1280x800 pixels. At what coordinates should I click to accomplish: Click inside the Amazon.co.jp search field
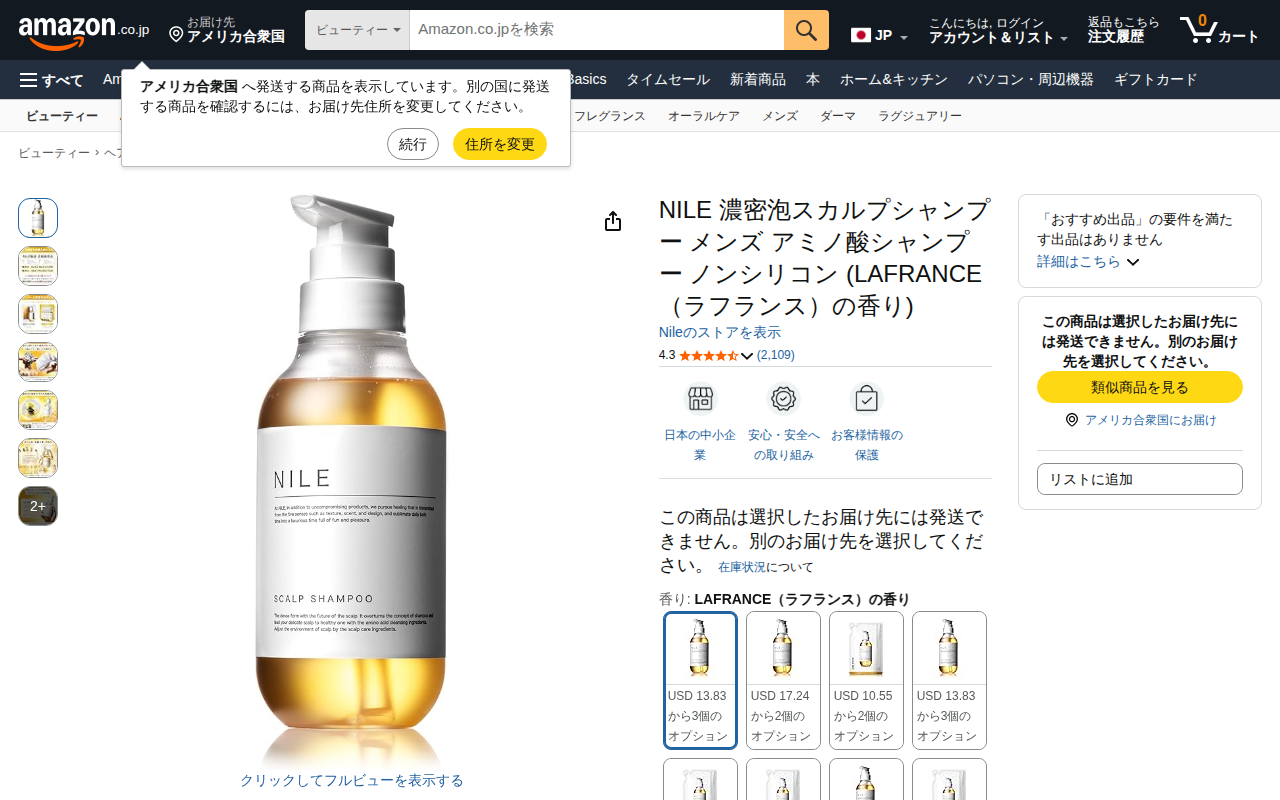point(597,30)
